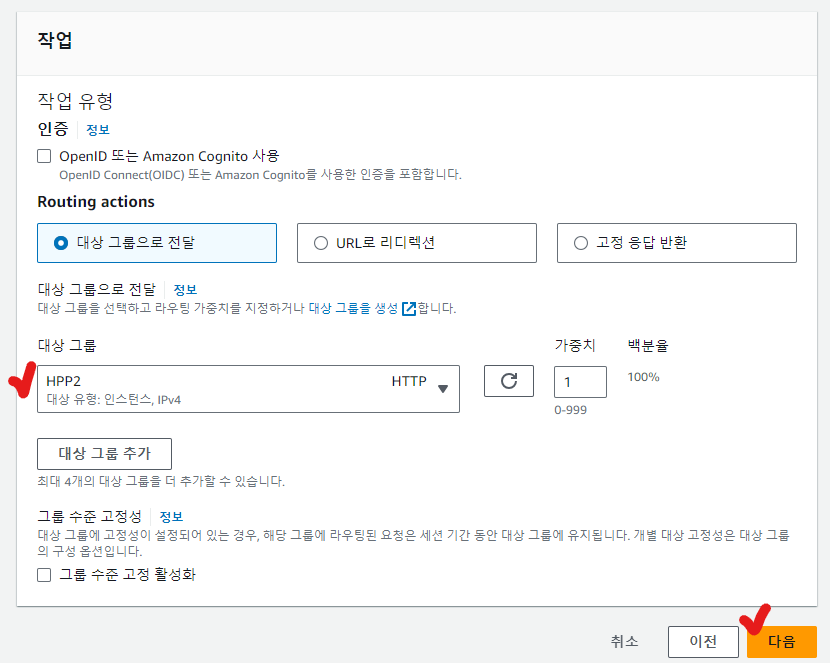830x663 pixels.
Task: Click external link icon beside 대상 그룹을 생성
Action: [x=408, y=309]
